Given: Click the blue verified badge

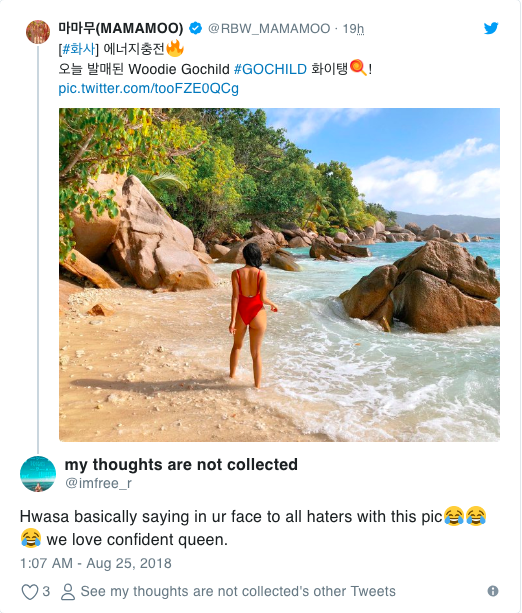Looking at the screenshot, I should tap(195, 28).
